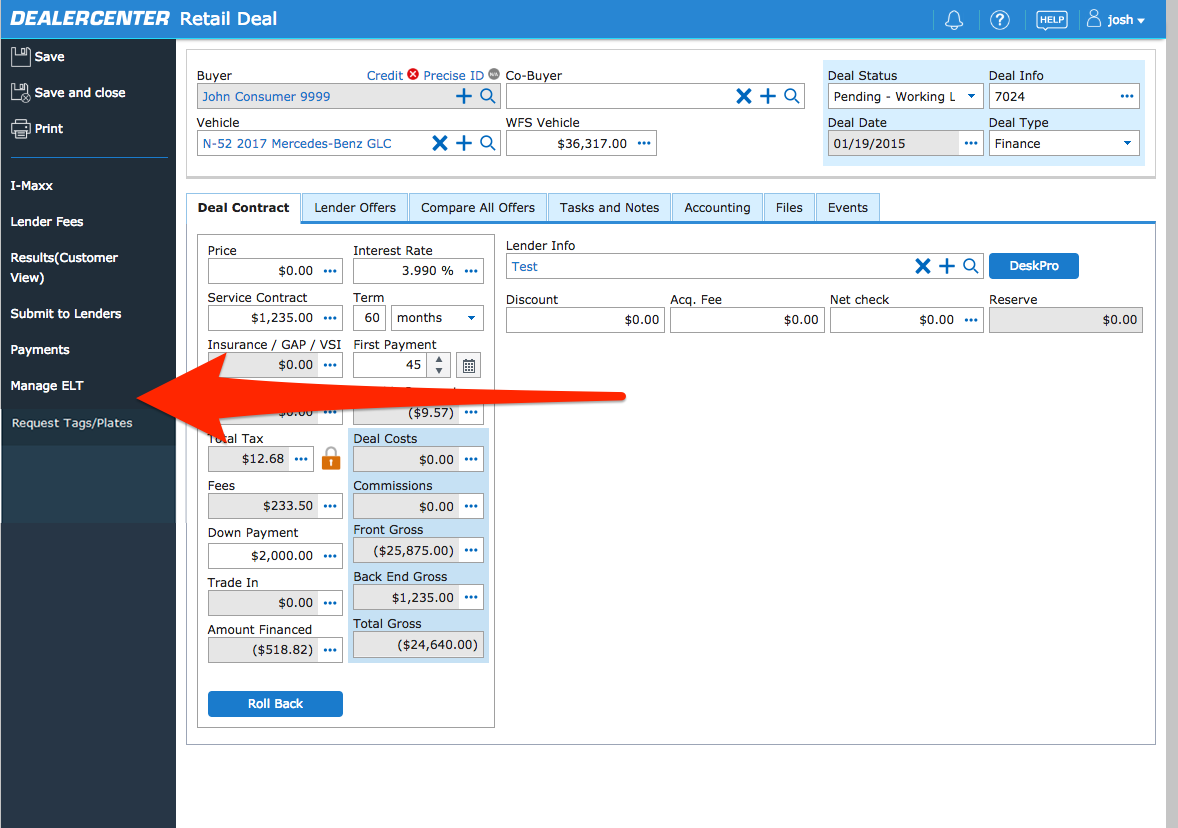The image size is (1178, 828).
Task: Open the notifications bell
Action: (953, 19)
